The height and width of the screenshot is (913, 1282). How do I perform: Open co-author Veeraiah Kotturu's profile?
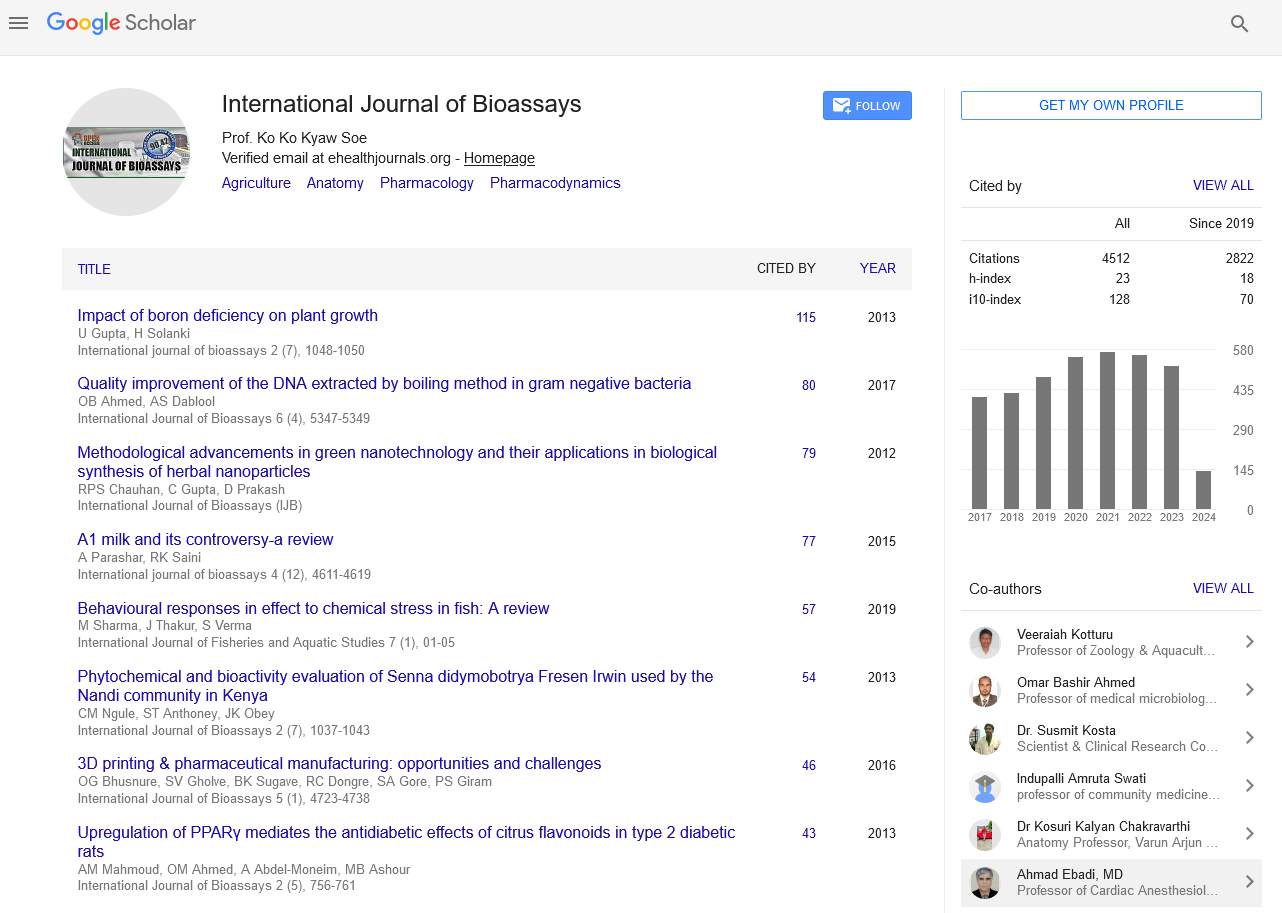coord(1065,634)
